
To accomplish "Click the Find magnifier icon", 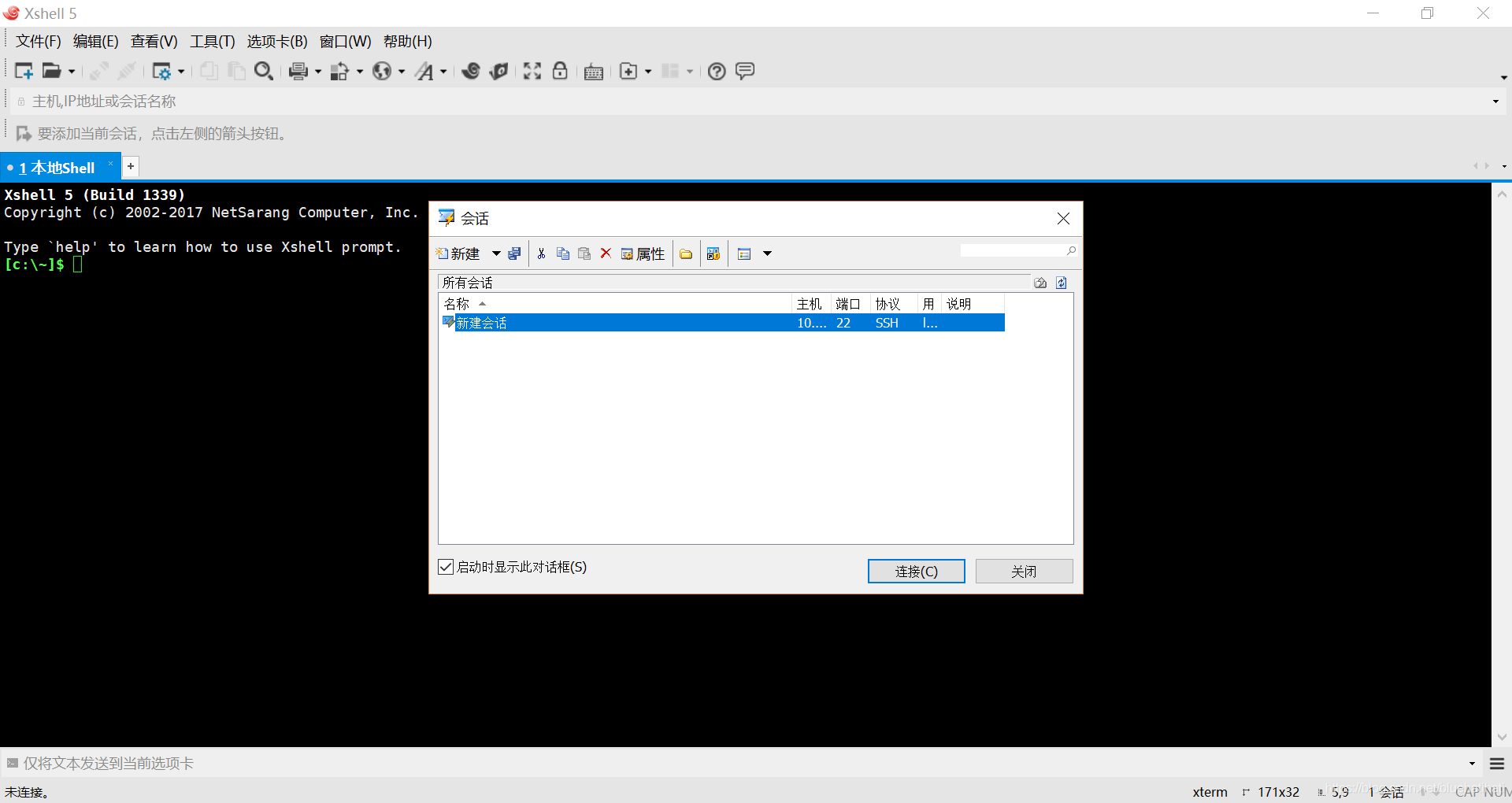I will point(264,71).
